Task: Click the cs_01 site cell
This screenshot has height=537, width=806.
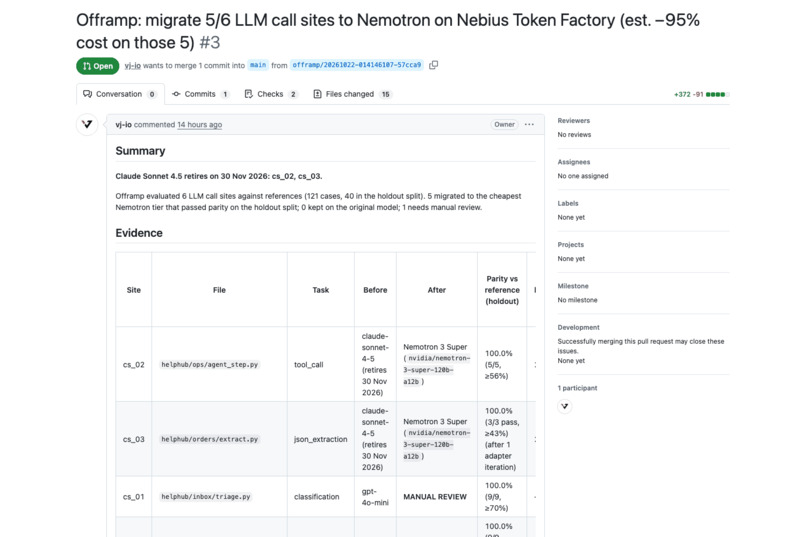Action: point(134,496)
